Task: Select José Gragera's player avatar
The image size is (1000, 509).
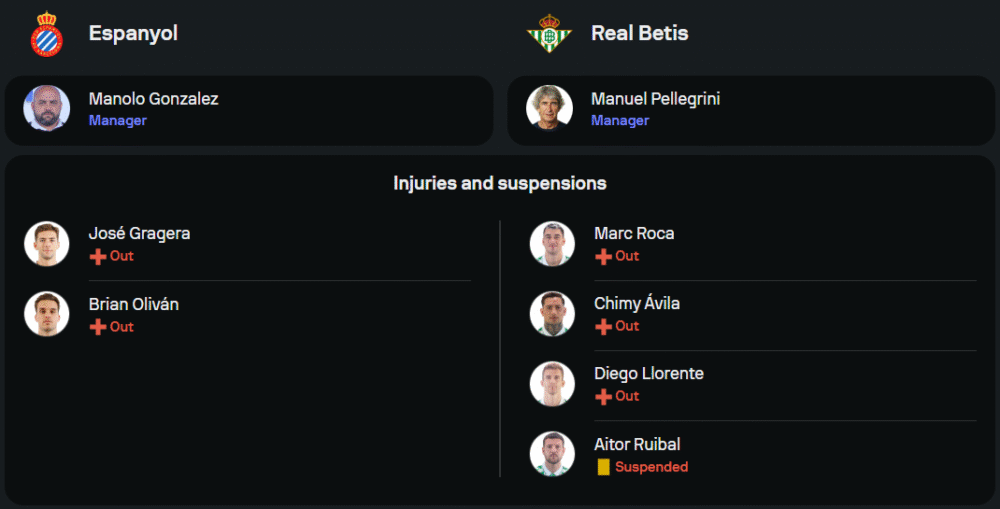Action: (x=46, y=244)
